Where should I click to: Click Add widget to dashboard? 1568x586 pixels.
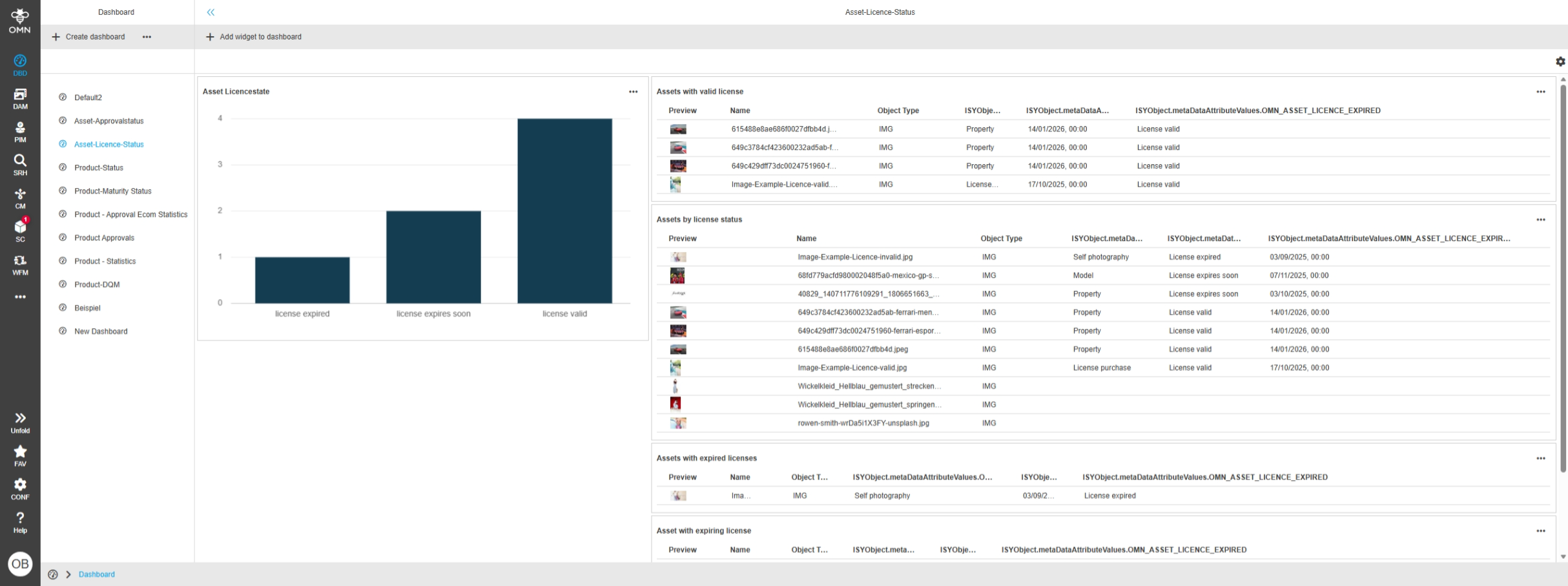tap(254, 37)
